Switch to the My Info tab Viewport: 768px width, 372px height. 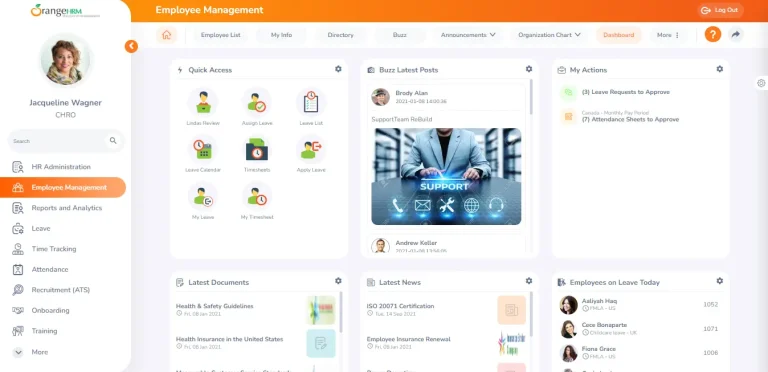coord(281,35)
